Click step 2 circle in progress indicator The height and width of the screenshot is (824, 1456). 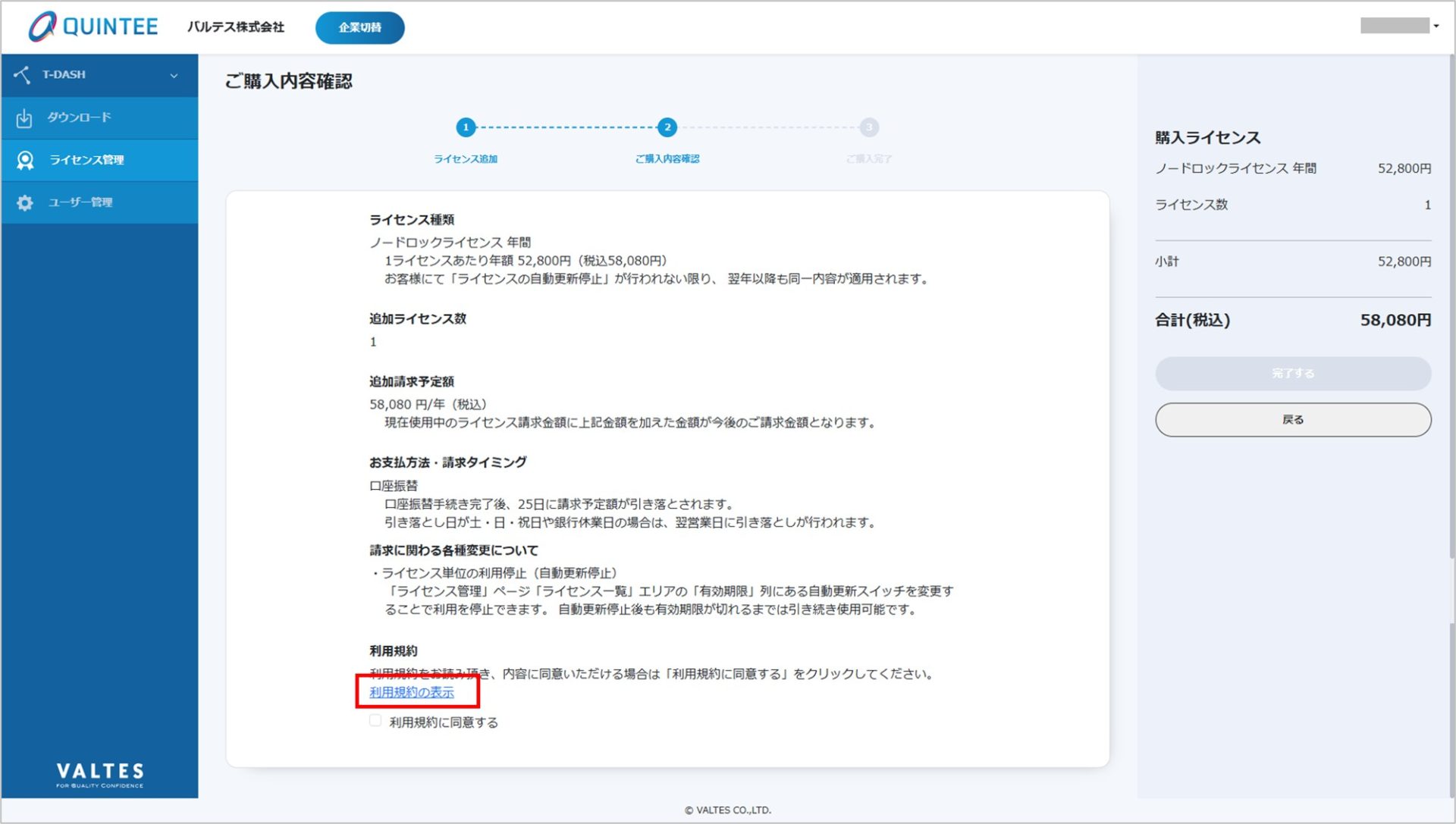pyautogui.click(x=667, y=127)
